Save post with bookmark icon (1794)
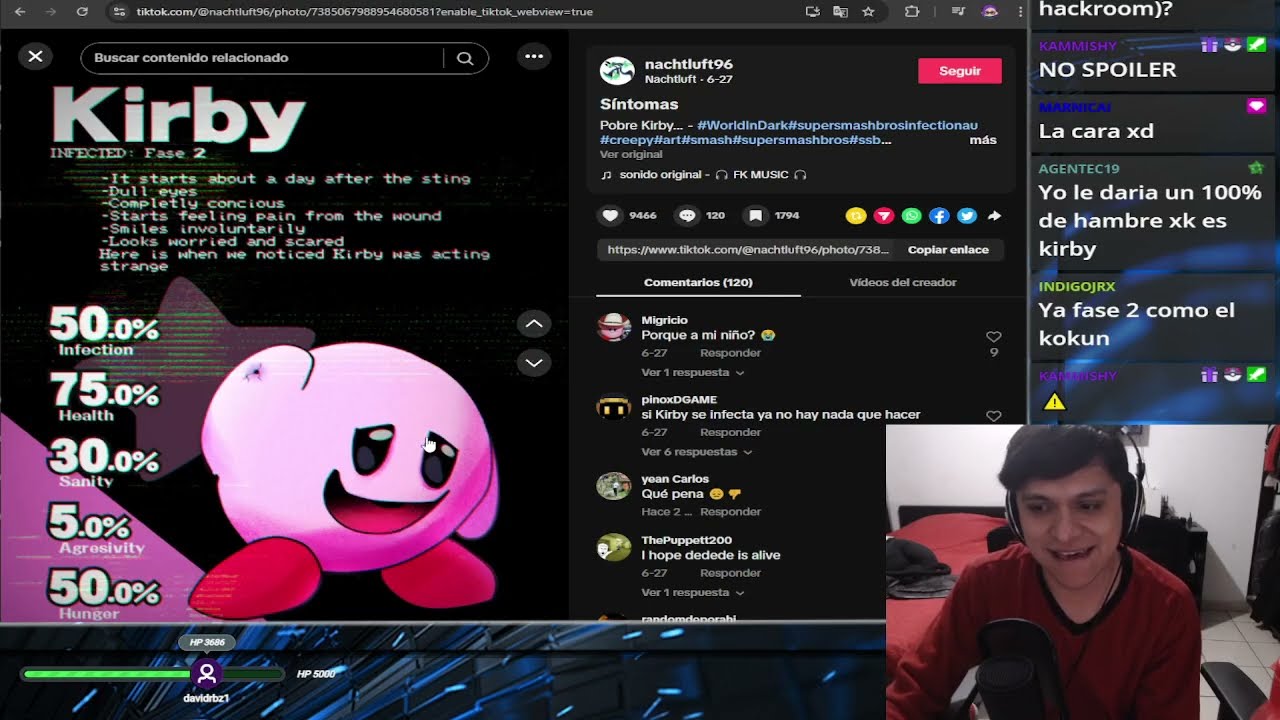Viewport: 1280px width, 720px height. point(756,215)
